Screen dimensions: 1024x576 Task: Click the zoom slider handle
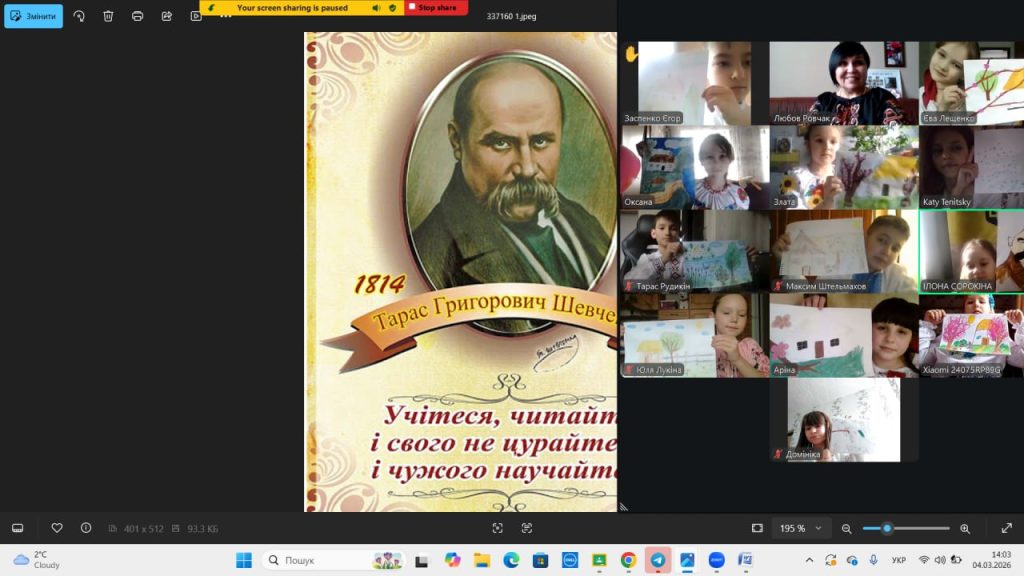pyautogui.click(x=886, y=528)
